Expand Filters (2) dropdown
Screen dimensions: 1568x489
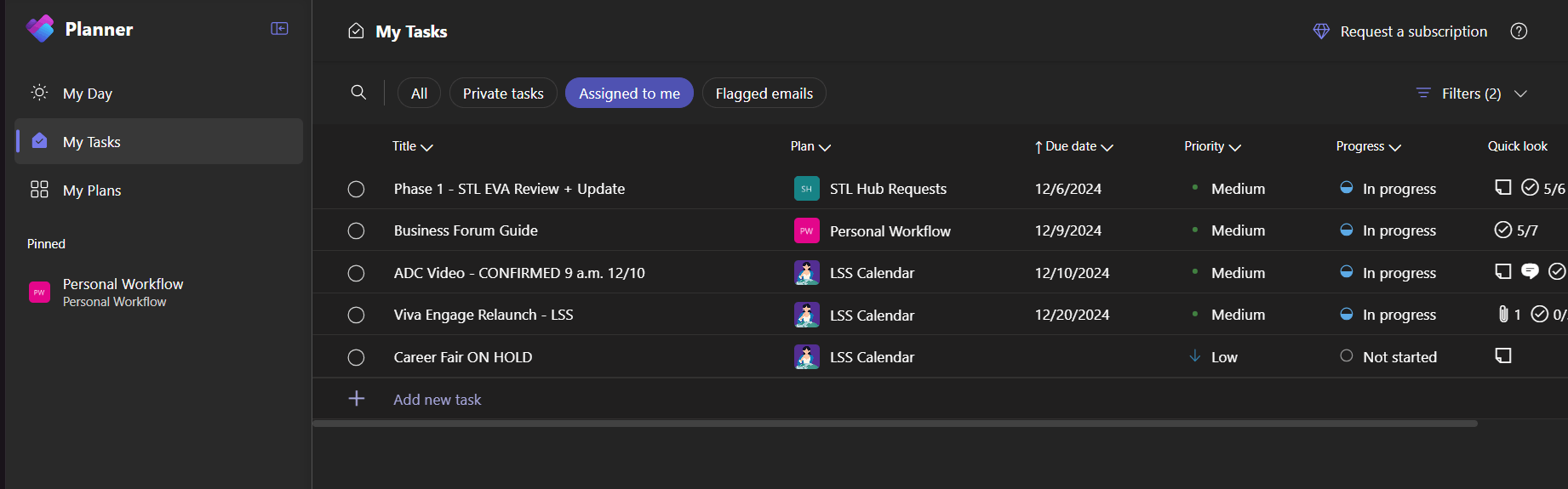click(x=1471, y=93)
